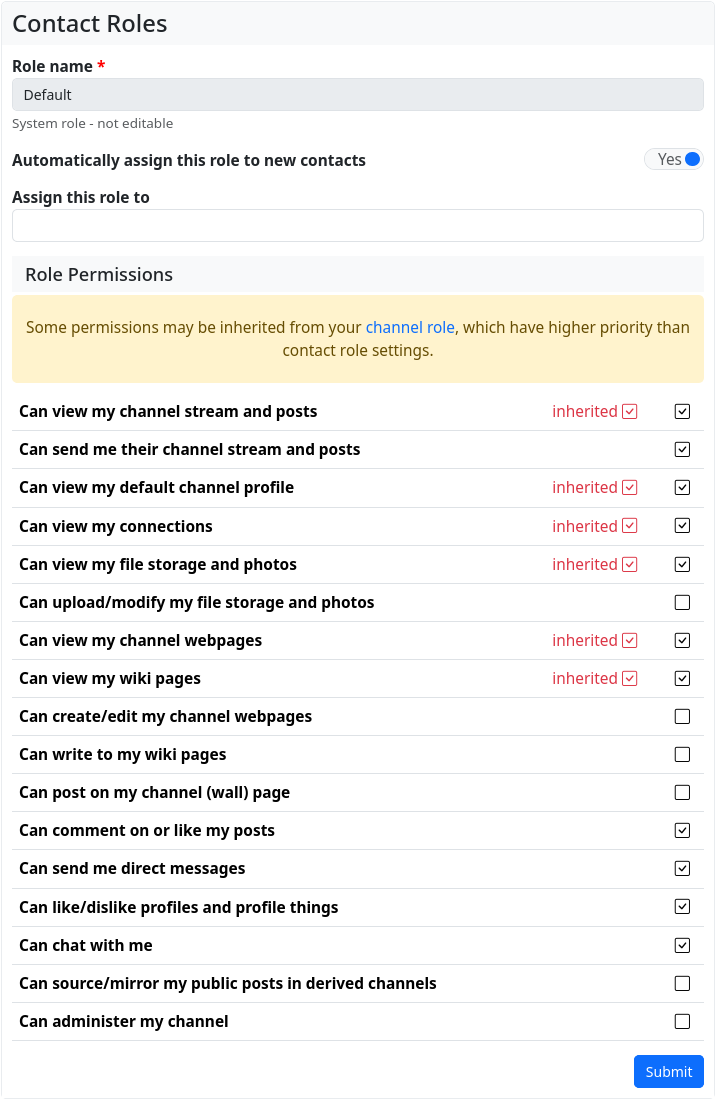Open the channel role link
Screen dimensions: 716x1100
(x=410, y=328)
